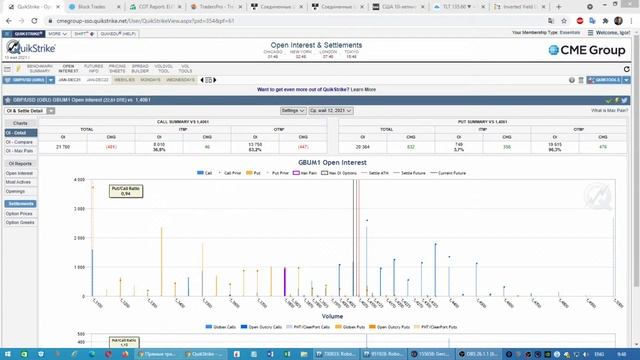
Task: Select the Weeklies expiration tab
Action: 124,80
